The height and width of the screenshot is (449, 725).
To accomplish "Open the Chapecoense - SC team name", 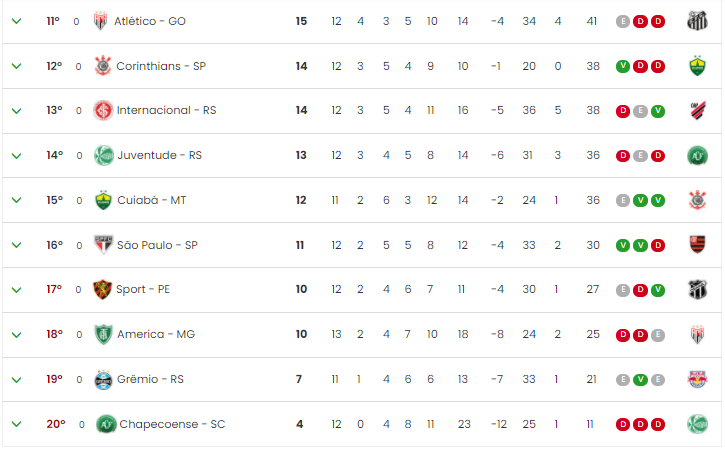I will 172,424.
